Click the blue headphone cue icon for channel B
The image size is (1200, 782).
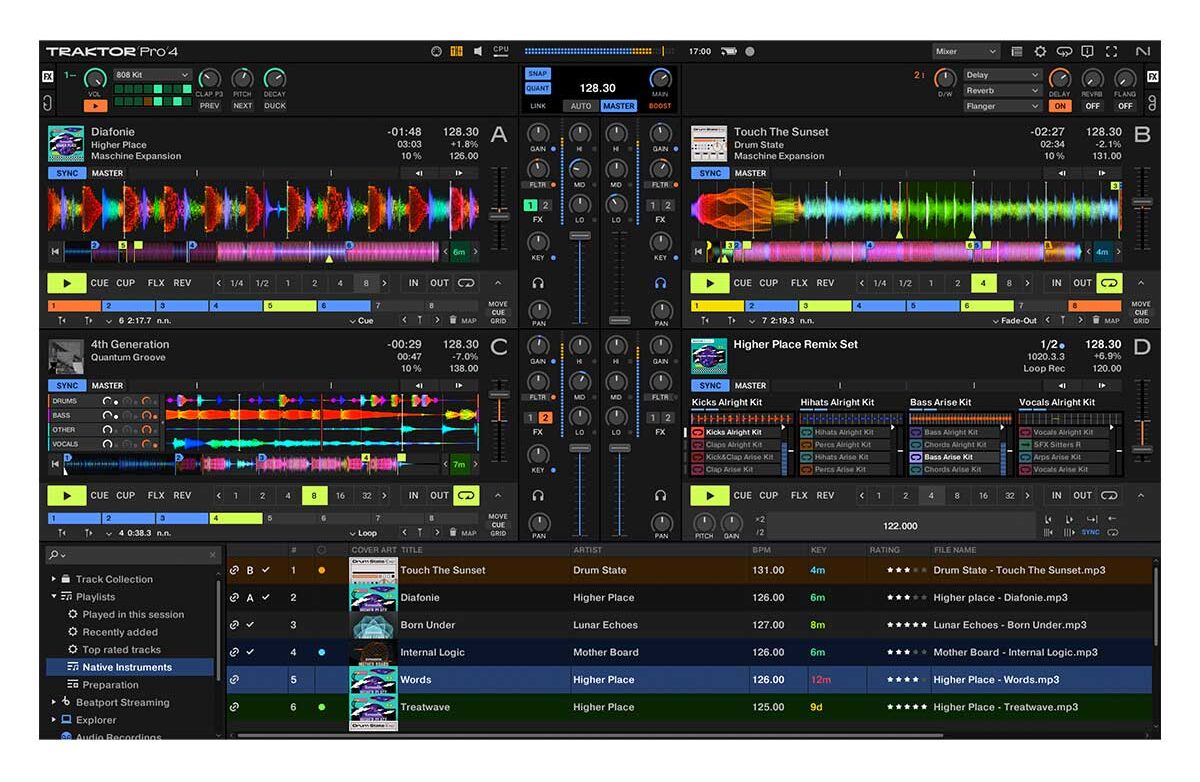click(660, 283)
